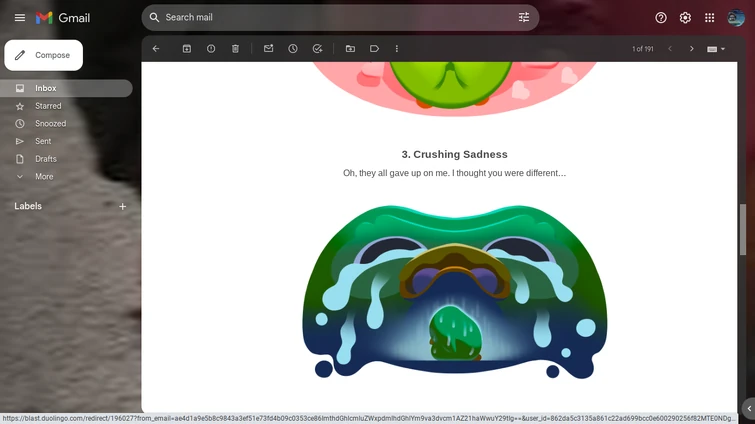Click the Labels heading
Viewport: 755px width, 424px height.
(x=28, y=206)
